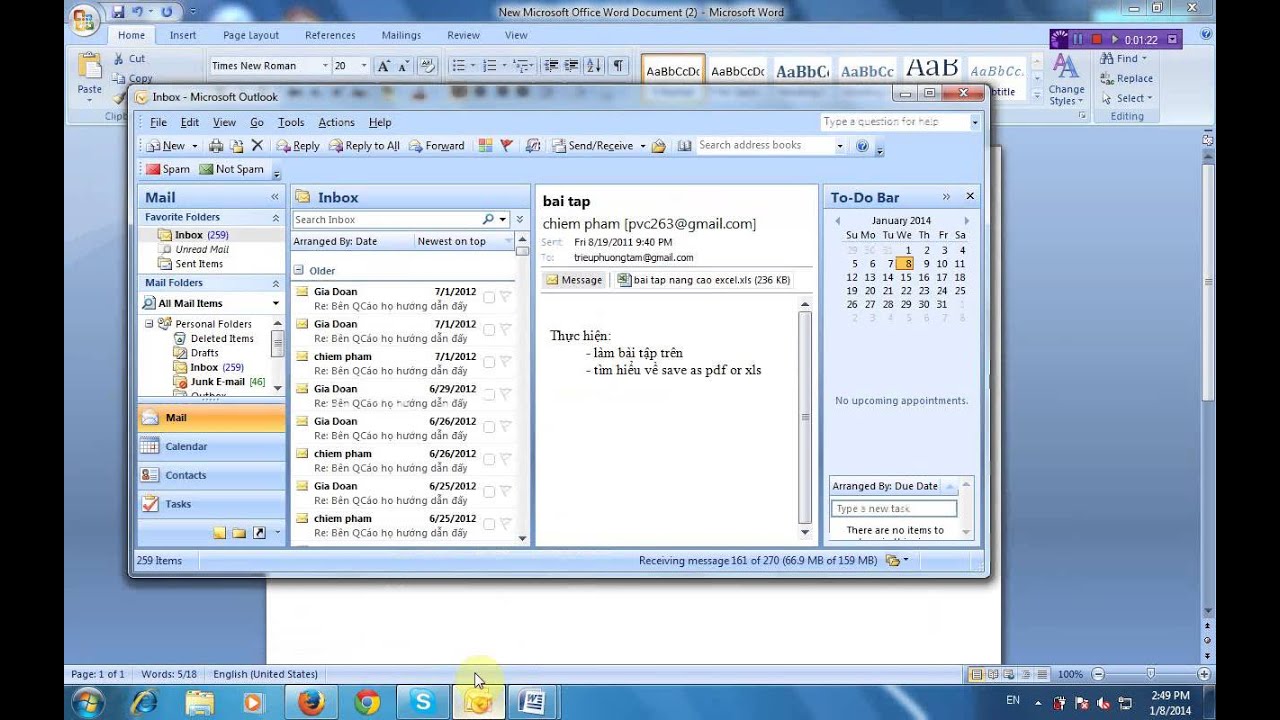Mark message as Not Spam

232,169
